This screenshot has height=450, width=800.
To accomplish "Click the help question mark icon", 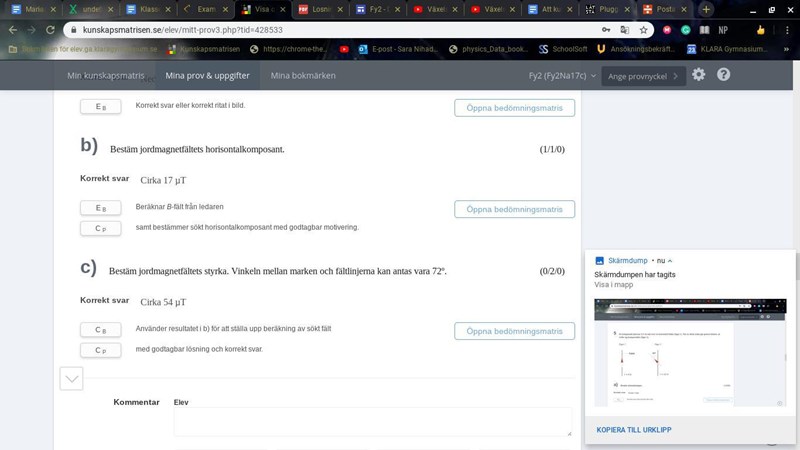I will [x=723, y=75].
